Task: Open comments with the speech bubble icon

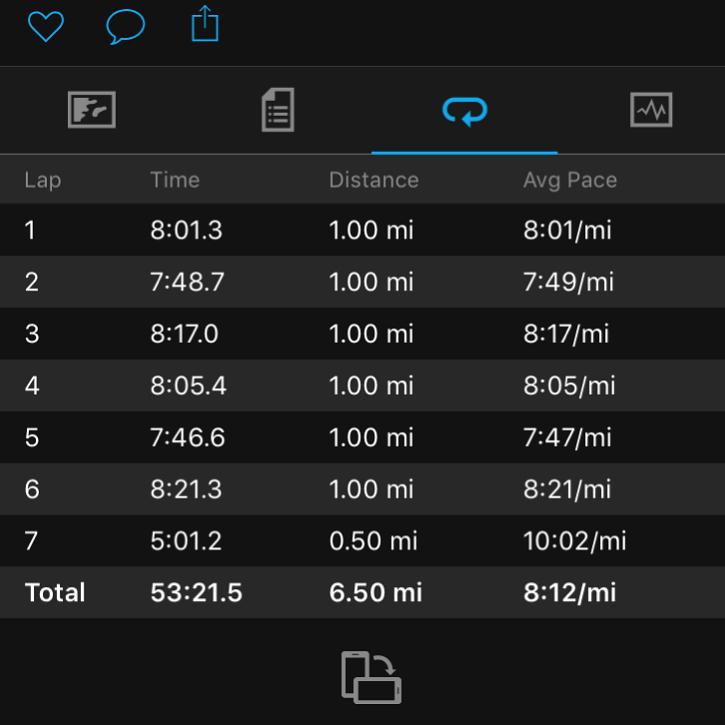Action: click(125, 26)
